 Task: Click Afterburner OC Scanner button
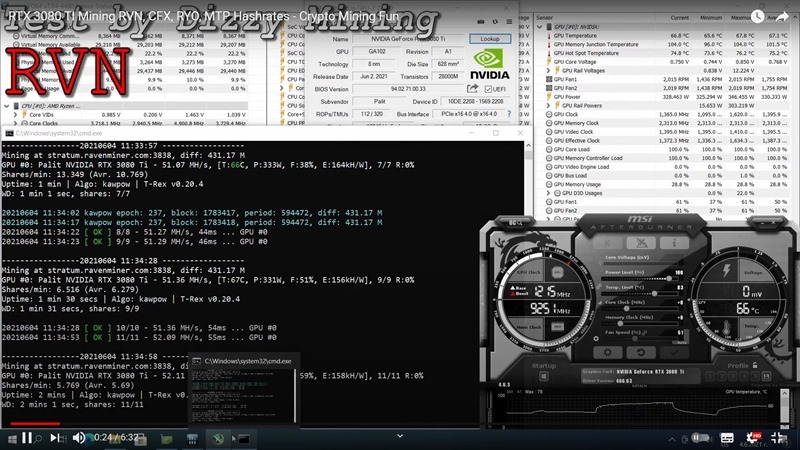[x=641, y=243]
